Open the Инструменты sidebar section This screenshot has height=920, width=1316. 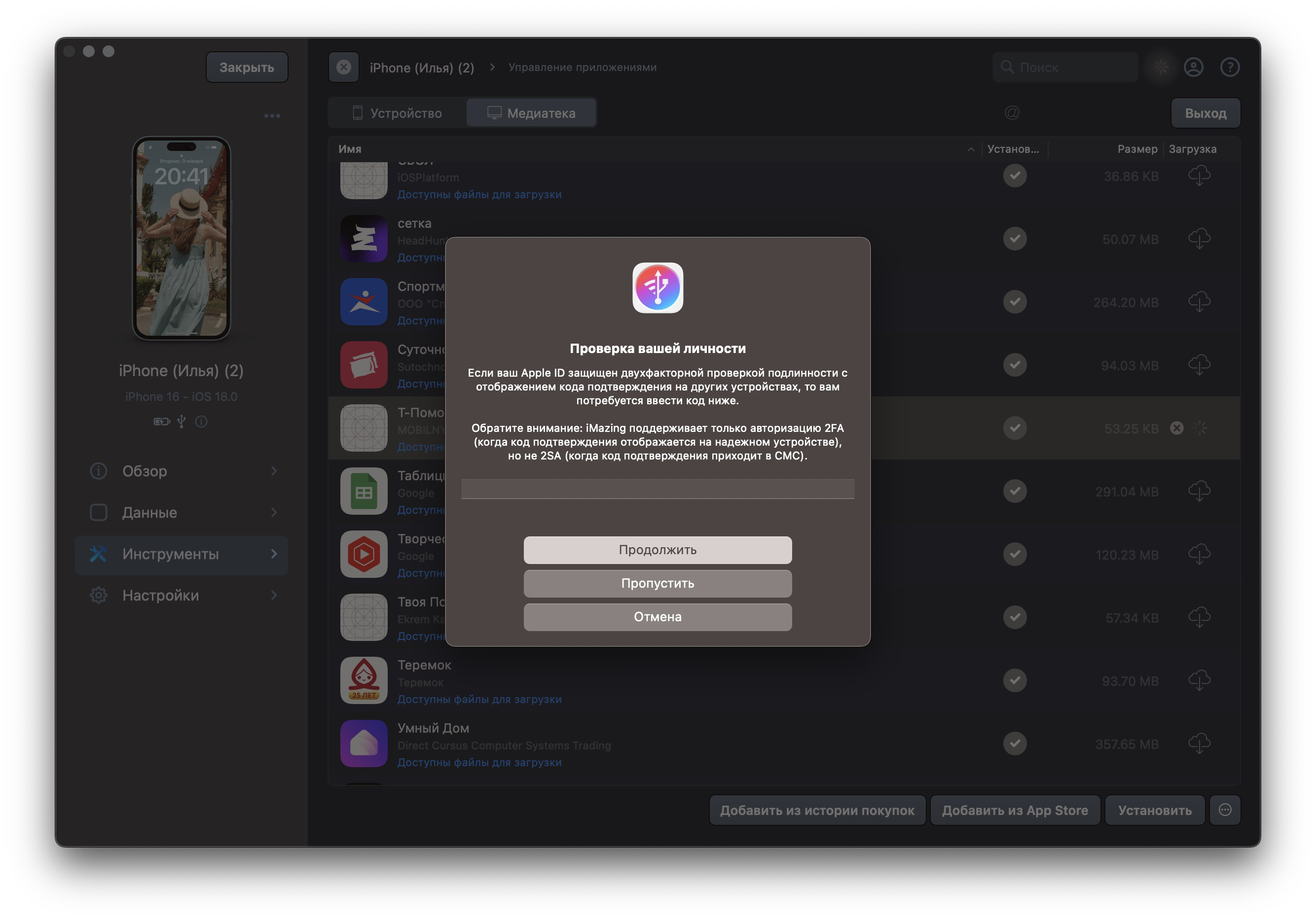181,554
